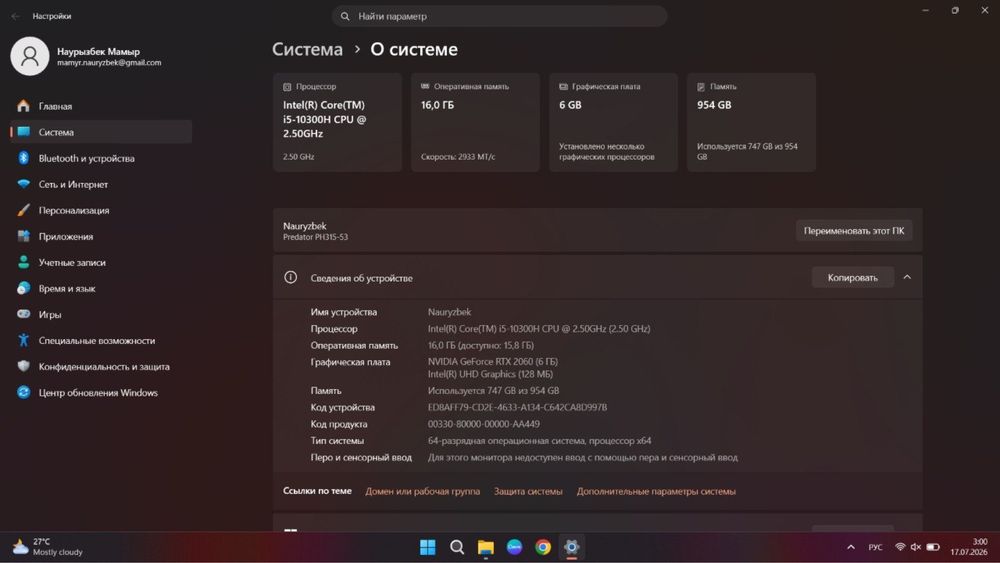Open Домен или рабочая группа link
The height and width of the screenshot is (563, 1000).
[x=422, y=491]
